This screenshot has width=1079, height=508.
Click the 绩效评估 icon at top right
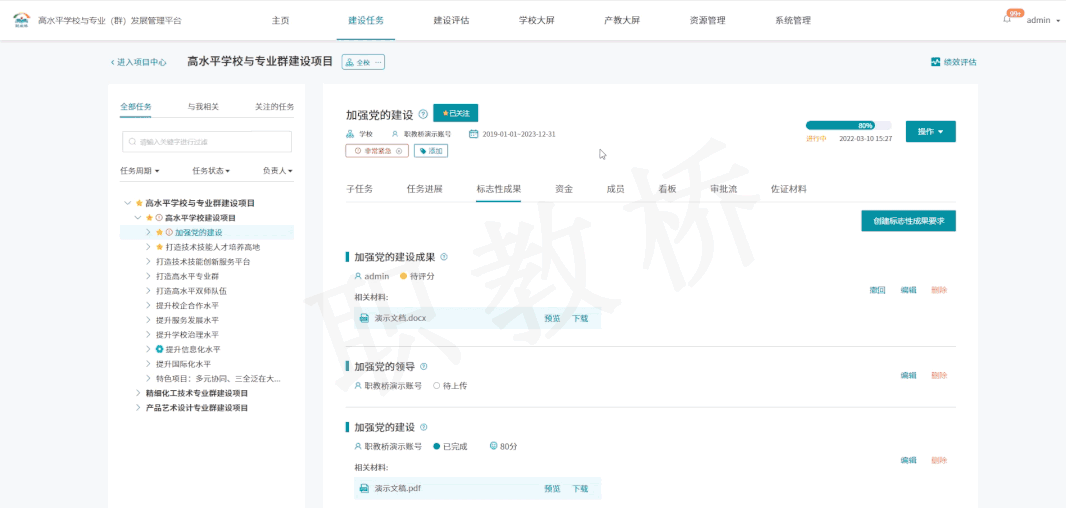click(x=935, y=62)
